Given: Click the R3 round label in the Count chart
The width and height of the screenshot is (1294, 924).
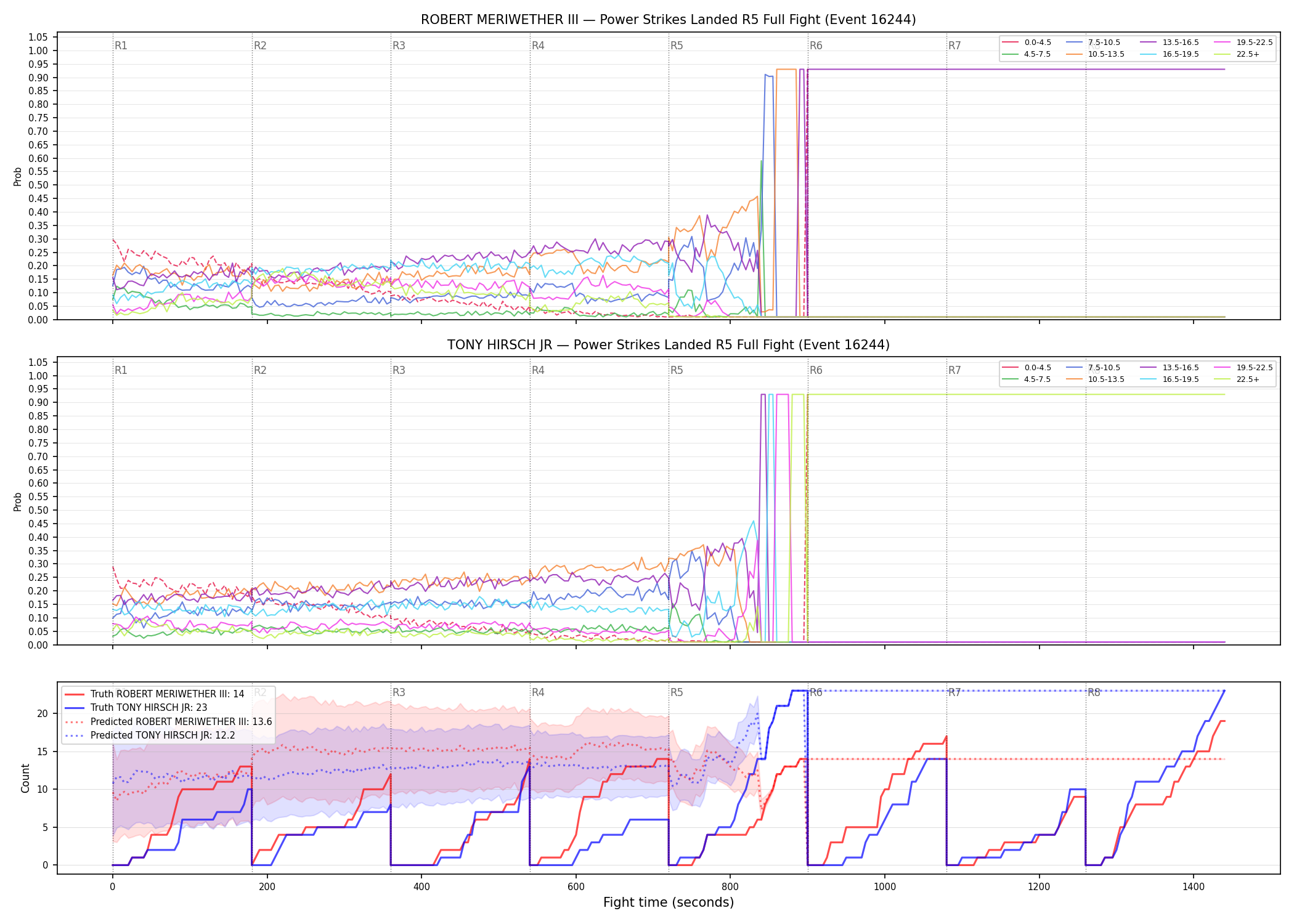Looking at the screenshot, I should (x=399, y=692).
